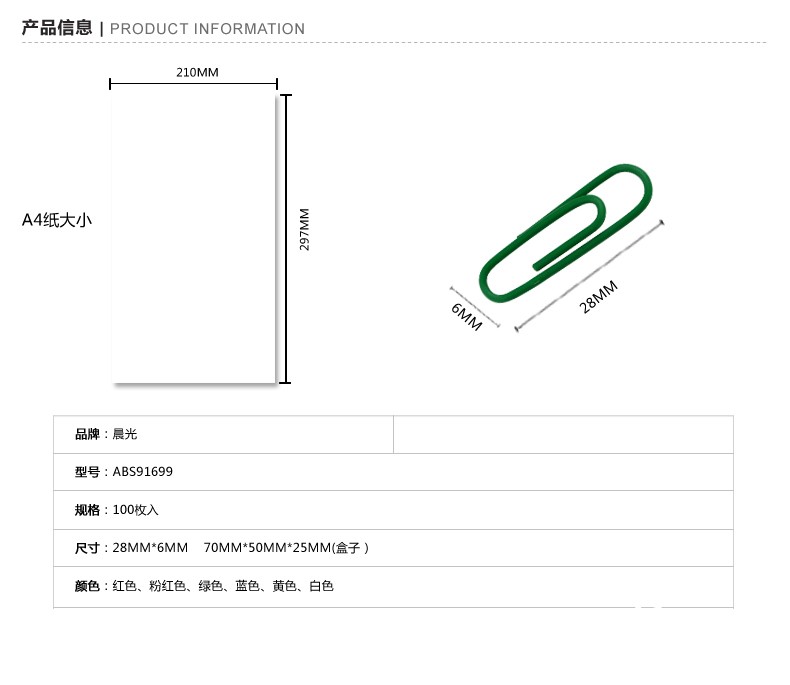Click the green paper clip image

point(565,233)
